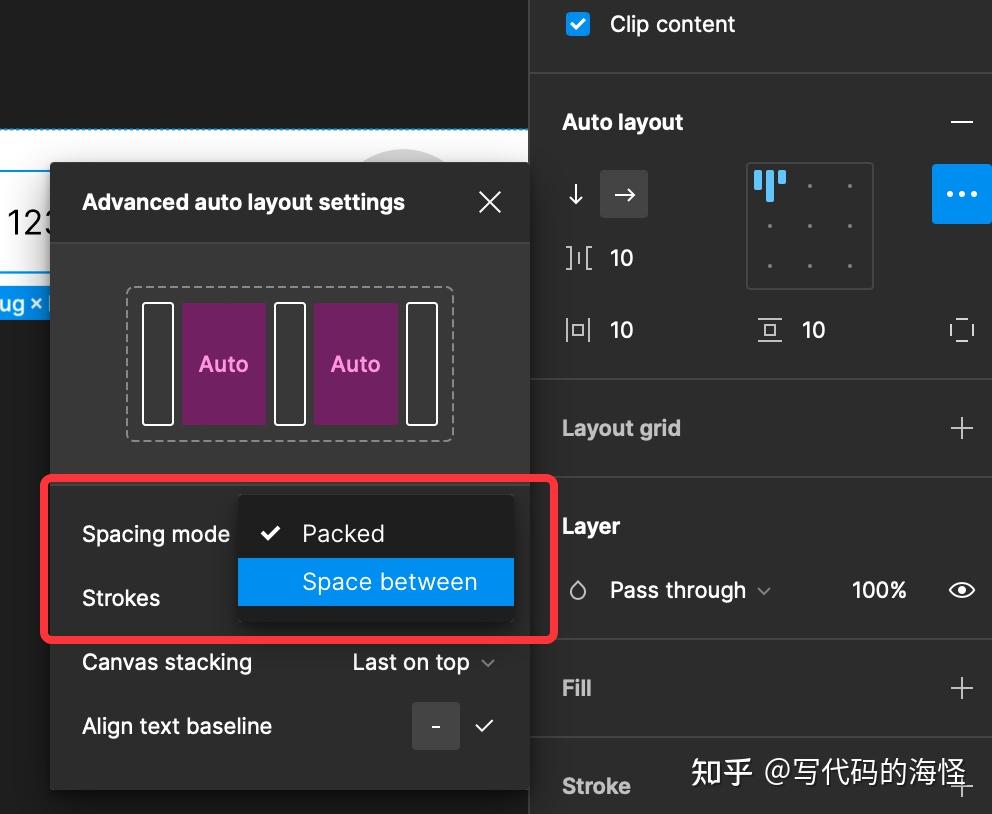Enable align text baseline checkmark

484,726
